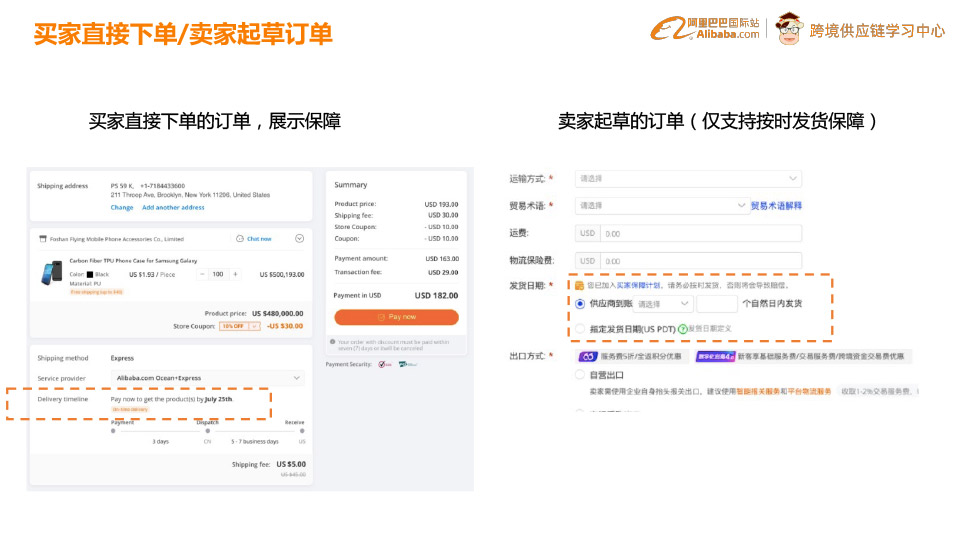Click the 运费 USD amount input field
The width and height of the screenshot is (960, 540).
pyautogui.click(x=700, y=234)
